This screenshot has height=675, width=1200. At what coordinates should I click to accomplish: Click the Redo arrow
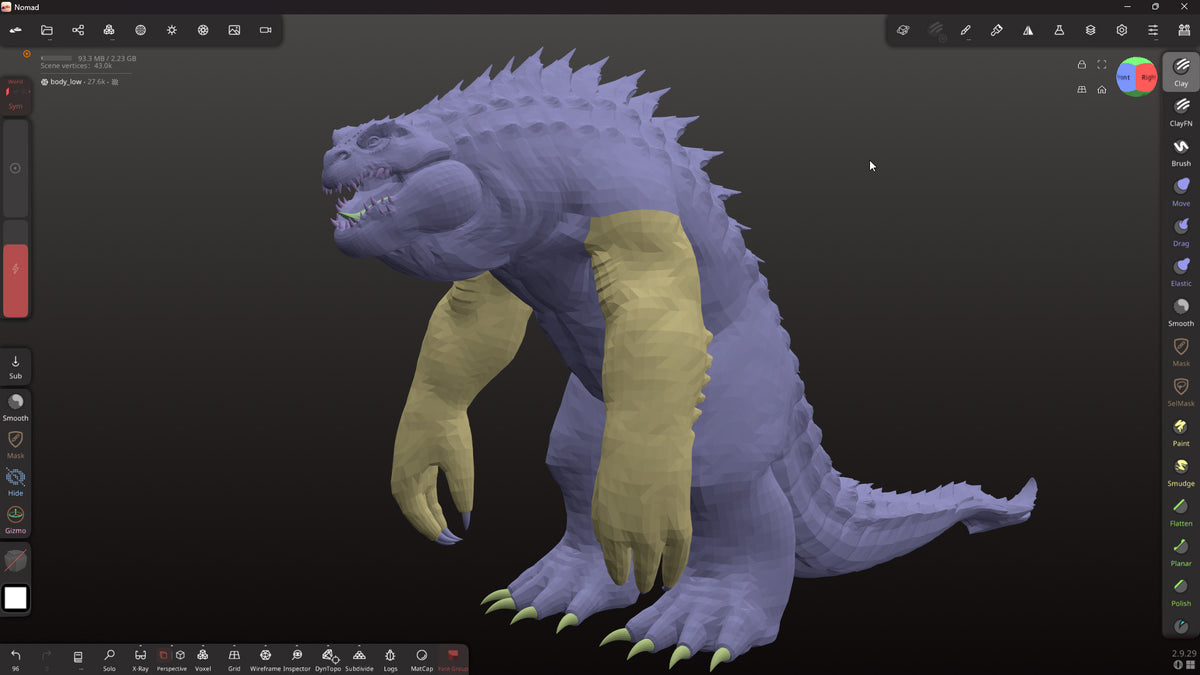click(x=47, y=659)
